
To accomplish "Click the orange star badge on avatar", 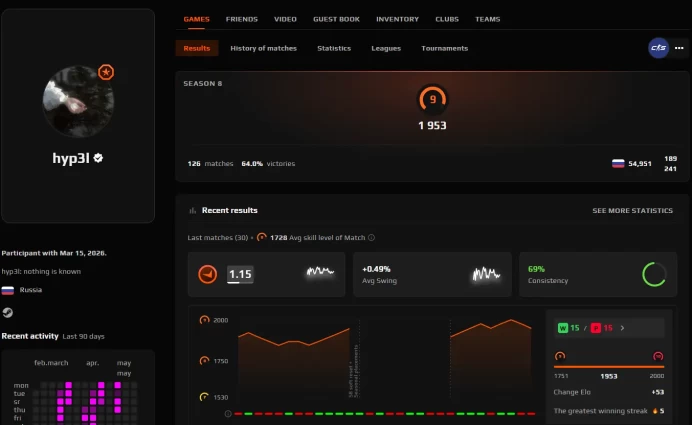I will (x=106, y=72).
